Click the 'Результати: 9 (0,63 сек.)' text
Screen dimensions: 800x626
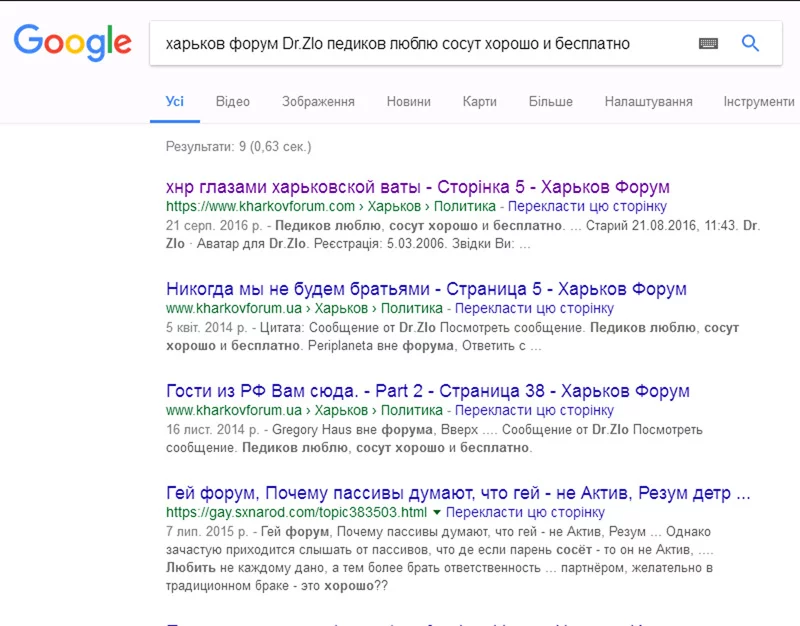(238, 146)
